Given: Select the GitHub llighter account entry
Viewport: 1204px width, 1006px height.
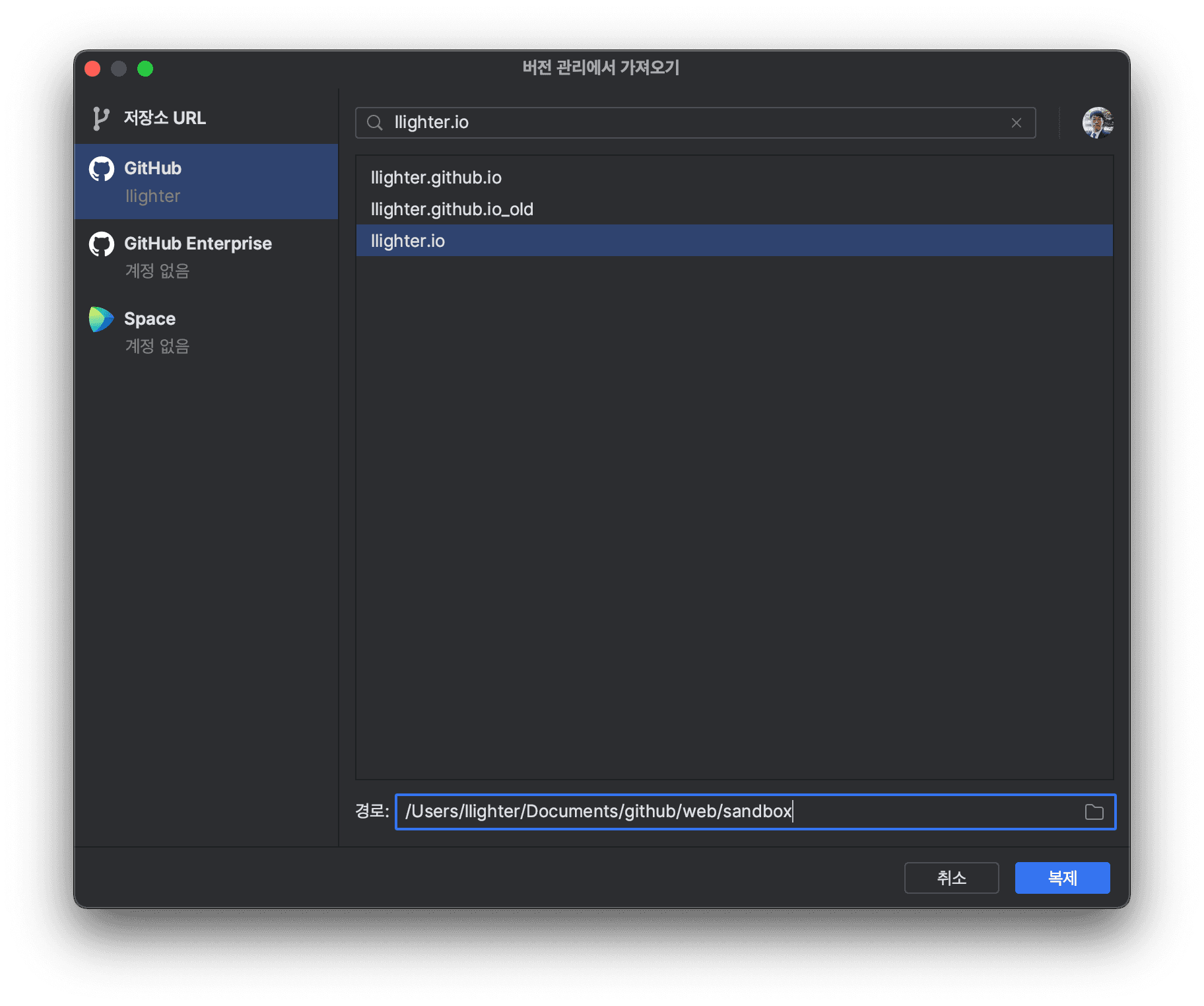Looking at the screenshot, I should (206, 182).
